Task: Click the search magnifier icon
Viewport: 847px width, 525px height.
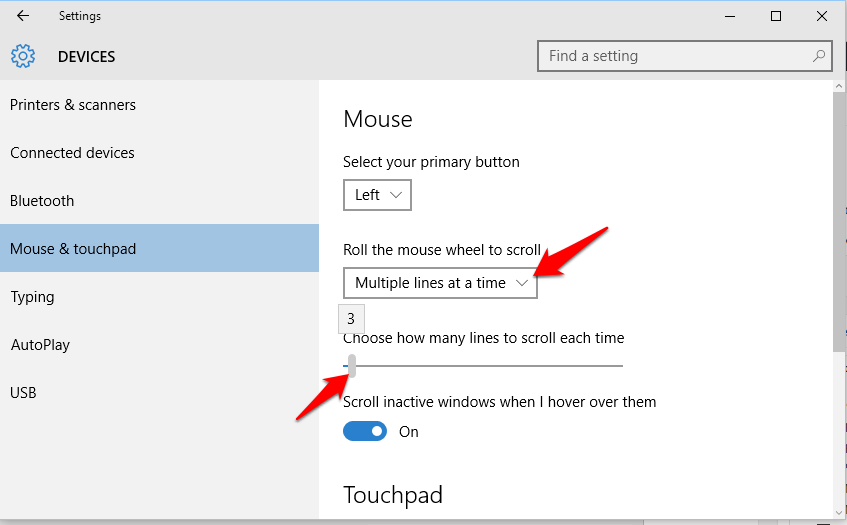Action: pyautogui.click(x=818, y=56)
